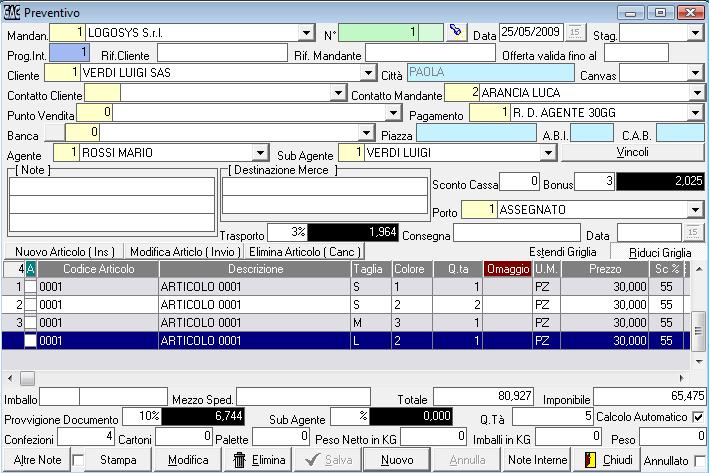Tick the checkbox next to Altre Note
Image resolution: width=709 pixels, height=473 pixels.
click(x=78, y=460)
